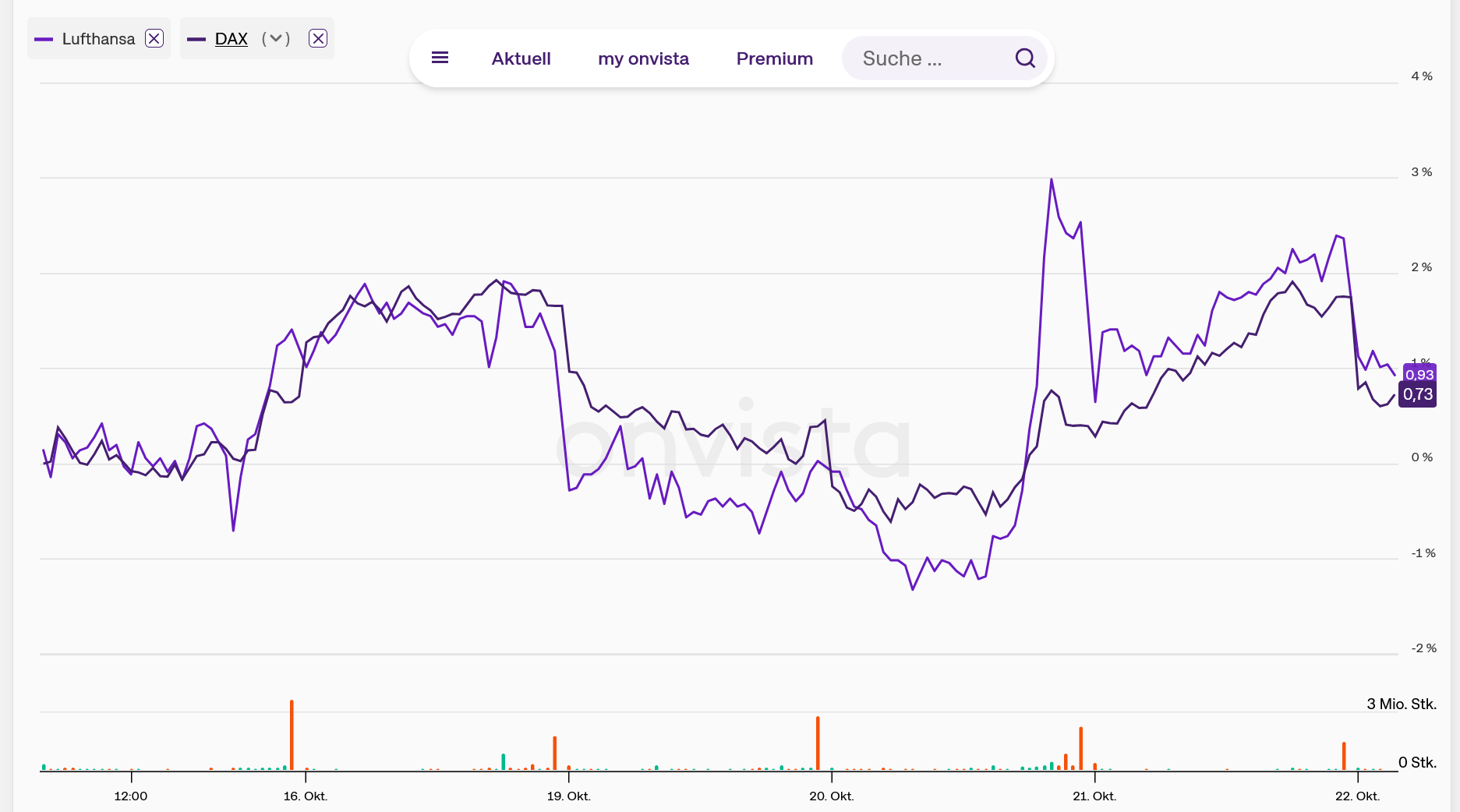Screen dimensions: 1460x812
Task: Click the 0,73 DAX value badge
Action: pyautogui.click(x=1418, y=394)
